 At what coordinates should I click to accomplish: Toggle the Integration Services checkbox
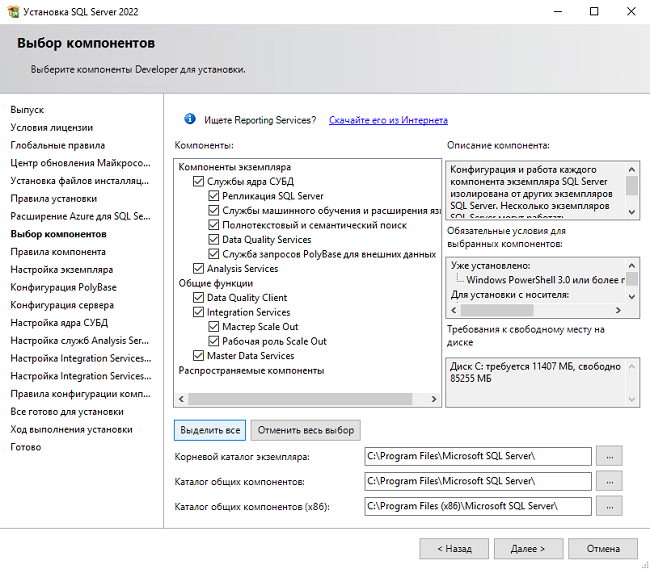[199, 312]
